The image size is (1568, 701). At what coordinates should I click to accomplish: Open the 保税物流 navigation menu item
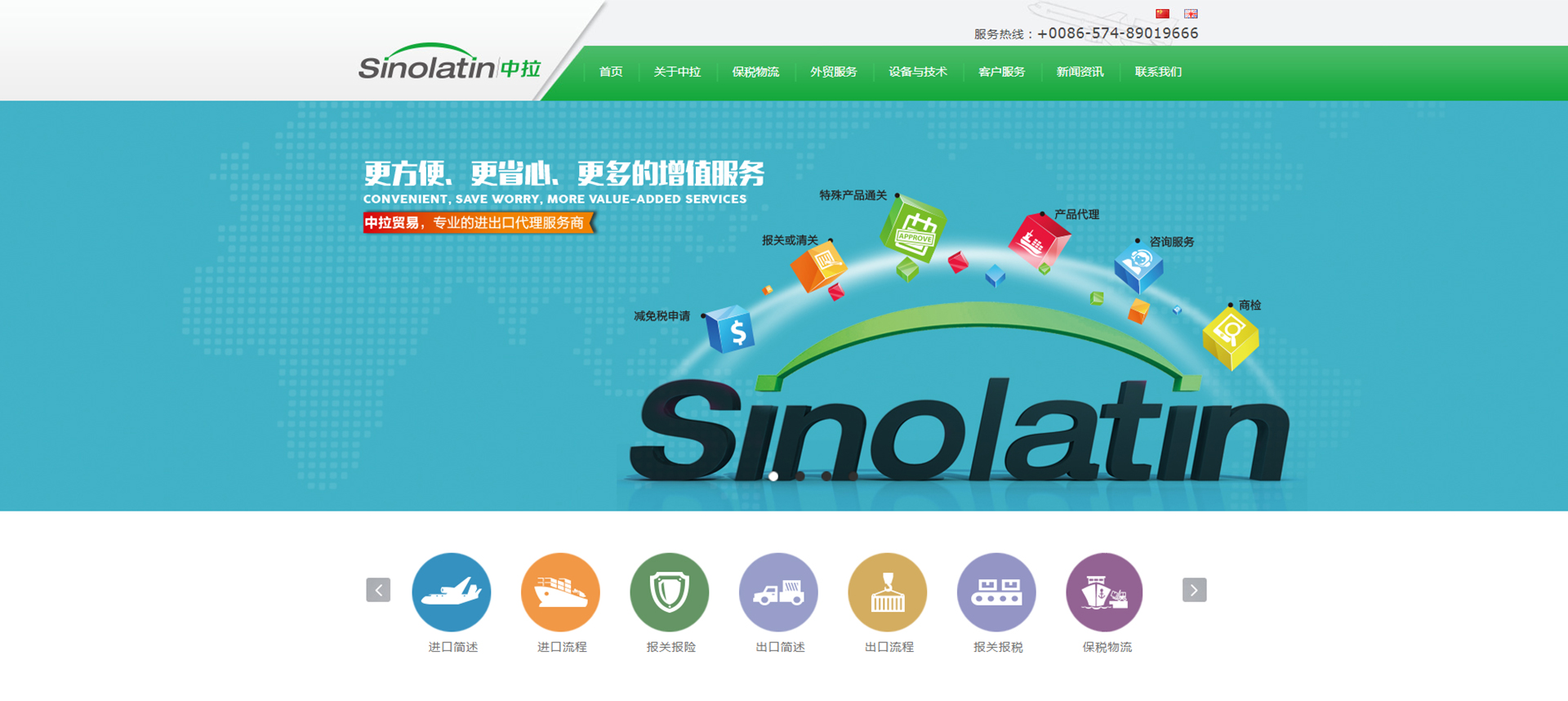point(755,72)
